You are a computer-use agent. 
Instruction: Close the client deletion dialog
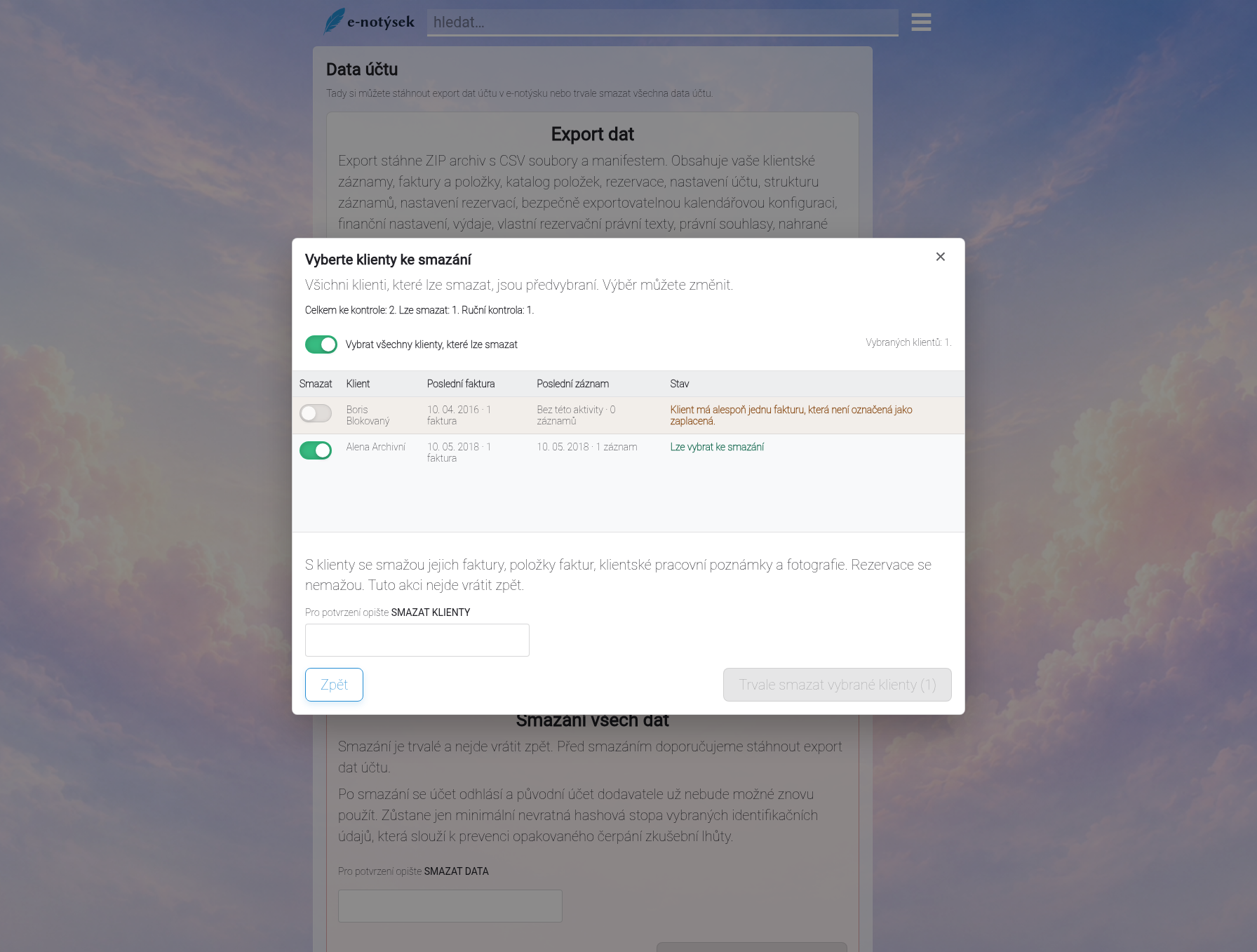(x=940, y=257)
